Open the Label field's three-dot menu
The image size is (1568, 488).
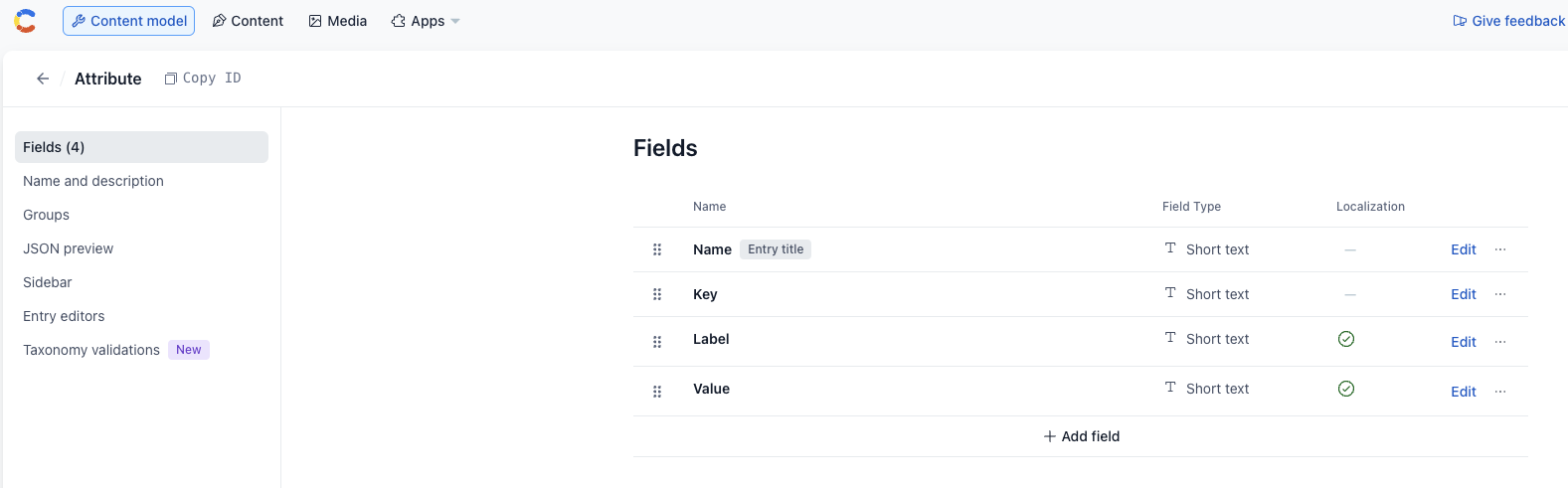[1500, 342]
